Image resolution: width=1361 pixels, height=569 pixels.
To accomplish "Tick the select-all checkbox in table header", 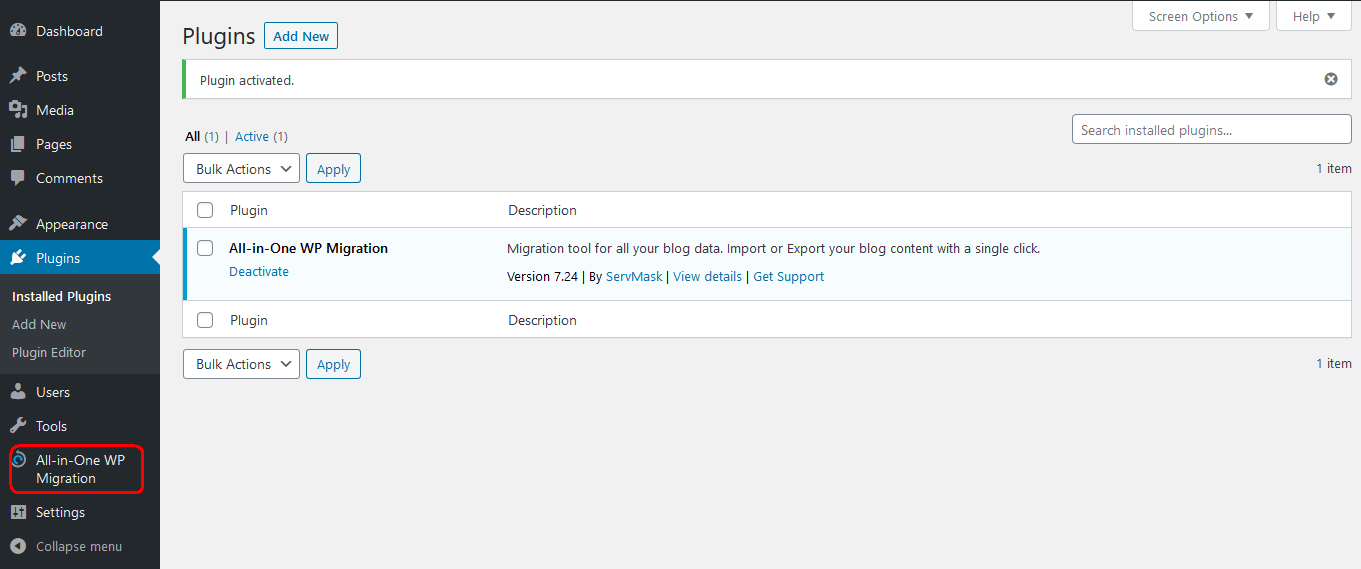I will (205, 210).
